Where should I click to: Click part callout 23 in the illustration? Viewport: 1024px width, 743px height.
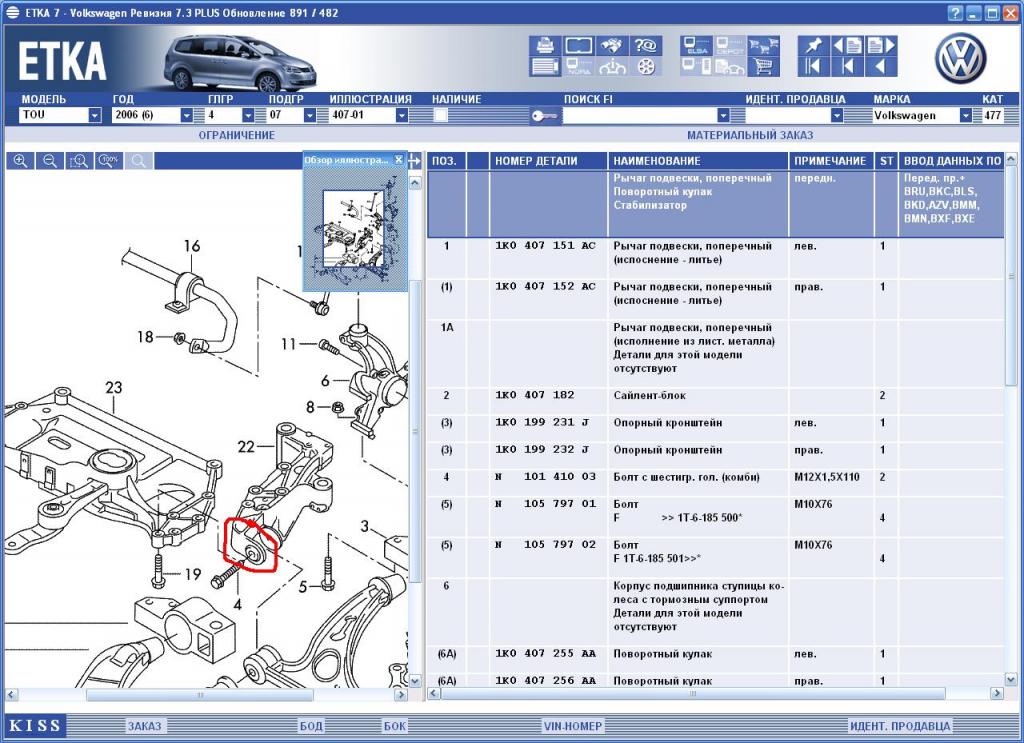pos(114,387)
